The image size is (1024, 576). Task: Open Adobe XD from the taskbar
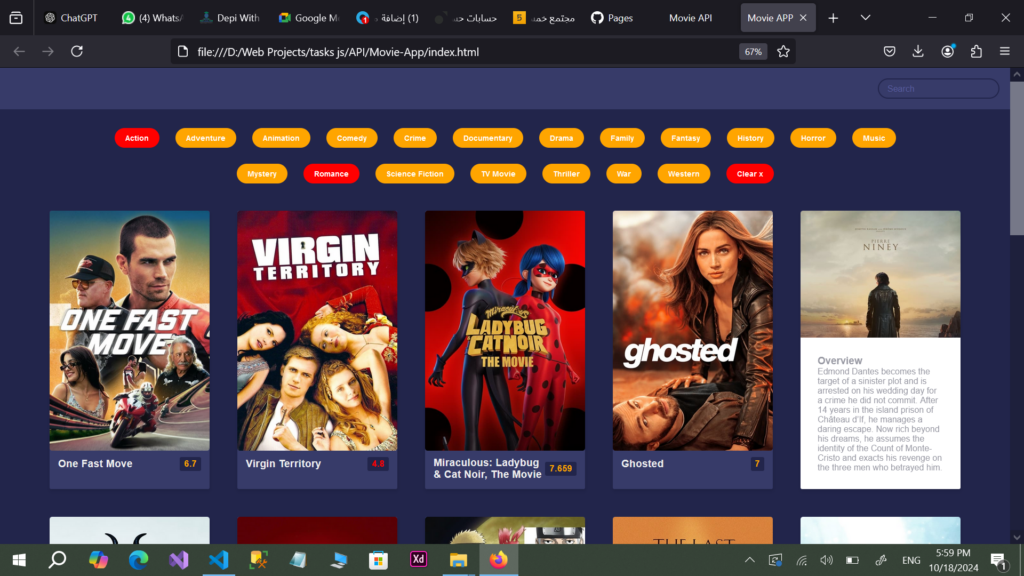pos(419,560)
